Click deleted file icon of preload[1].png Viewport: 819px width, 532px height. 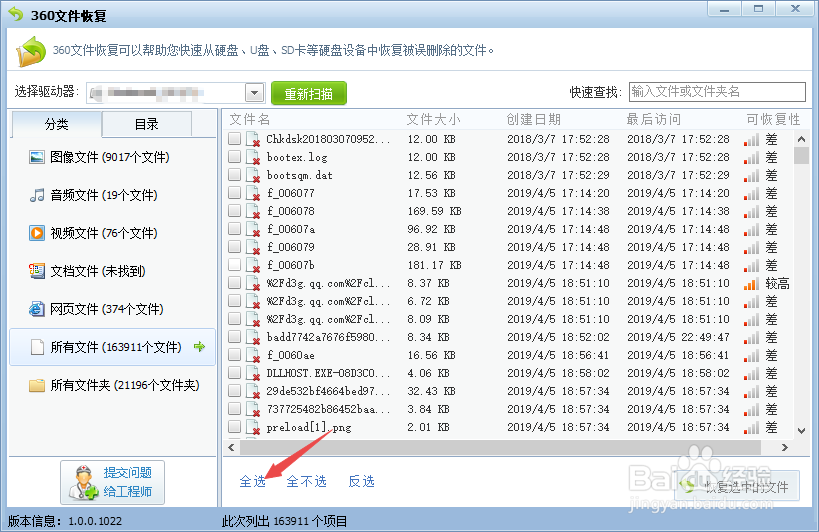tap(253, 427)
